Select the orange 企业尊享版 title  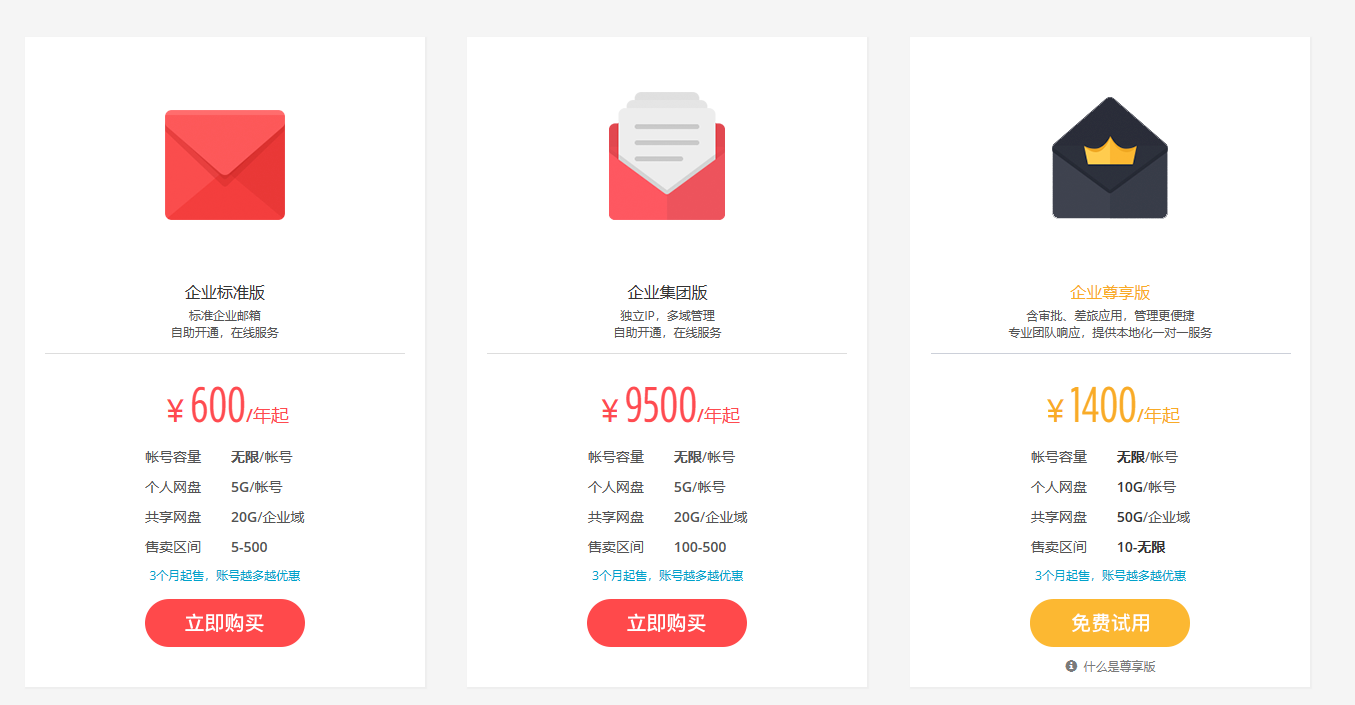click(x=1110, y=293)
